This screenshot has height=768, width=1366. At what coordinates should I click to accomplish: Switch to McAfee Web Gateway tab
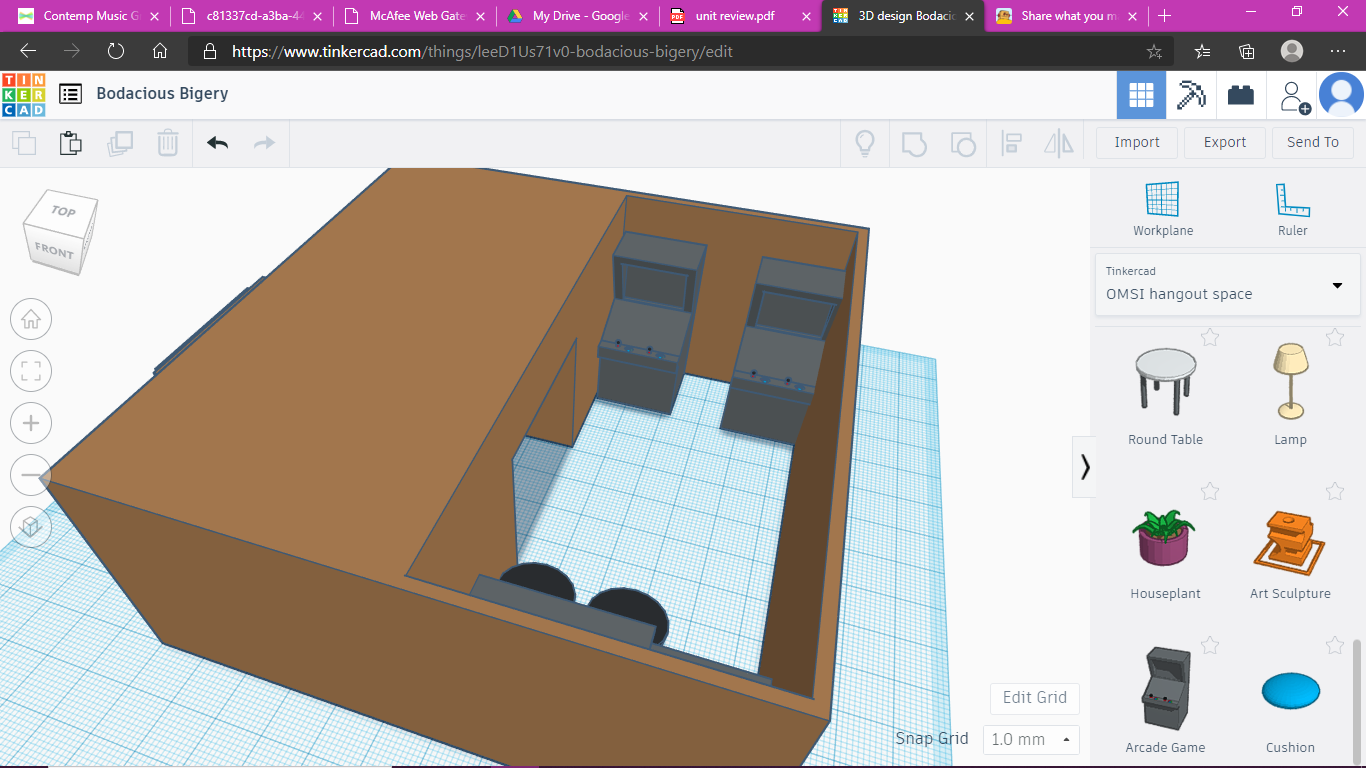click(414, 16)
